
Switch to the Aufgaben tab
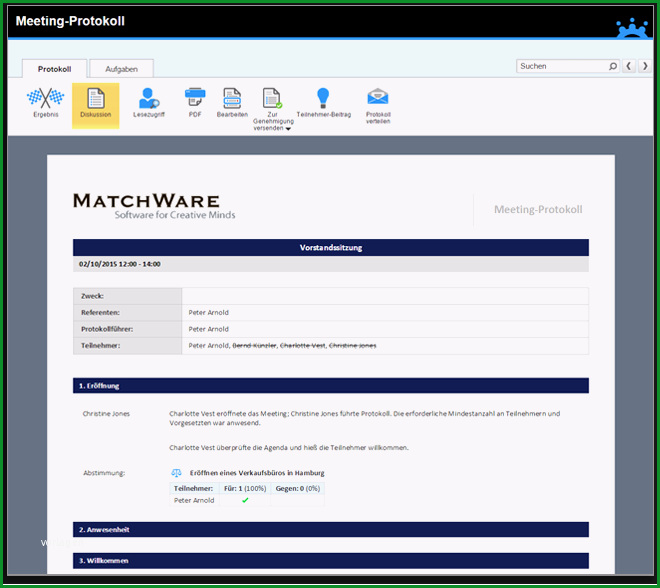tap(121, 69)
